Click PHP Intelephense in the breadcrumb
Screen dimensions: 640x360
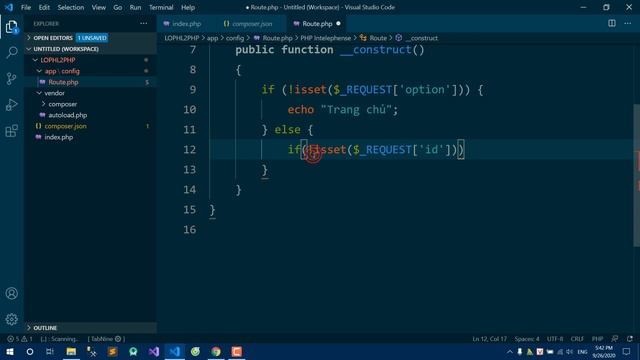tap(325, 38)
